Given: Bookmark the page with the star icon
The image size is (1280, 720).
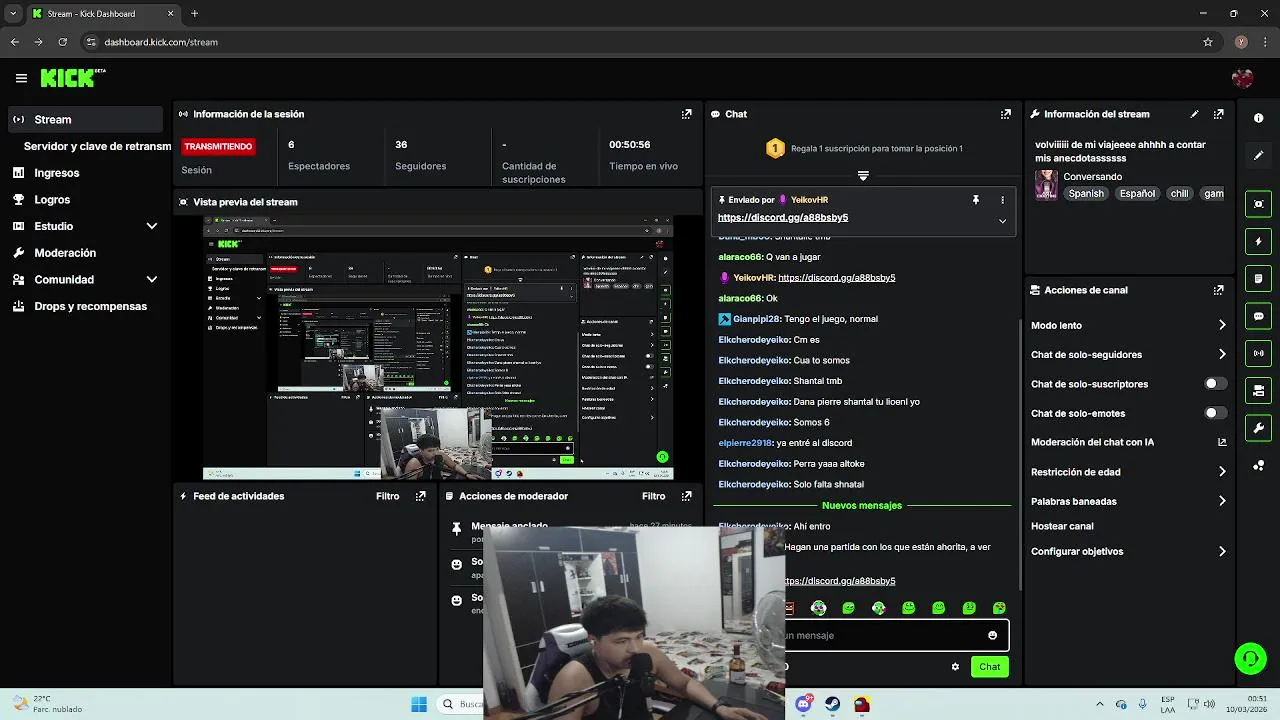Looking at the screenshot, I should coord(1208,42).
